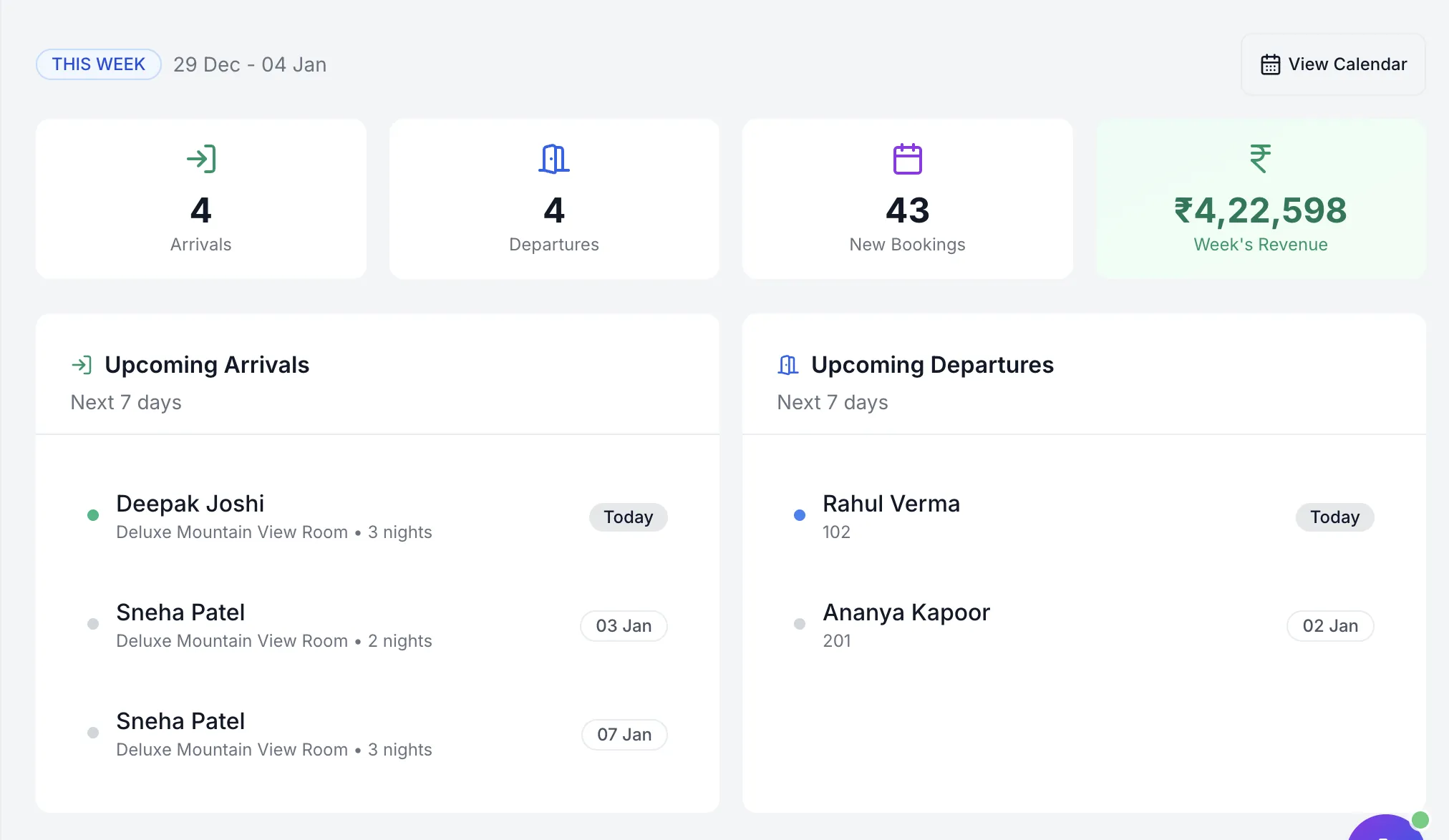Click the calendar icon in View Calendar
Screen dimensions: 1449x840
(1271, 64)
